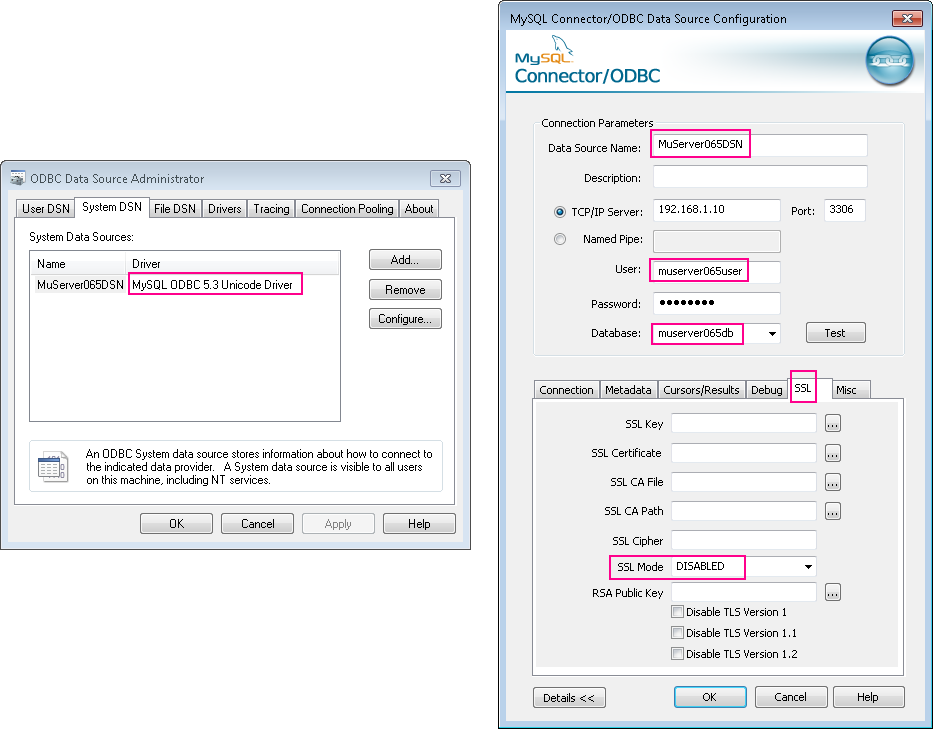This screenshot has height=729, width=933.
Task: Click the SSL CA File input field
Action: click(x=744, y=481)
